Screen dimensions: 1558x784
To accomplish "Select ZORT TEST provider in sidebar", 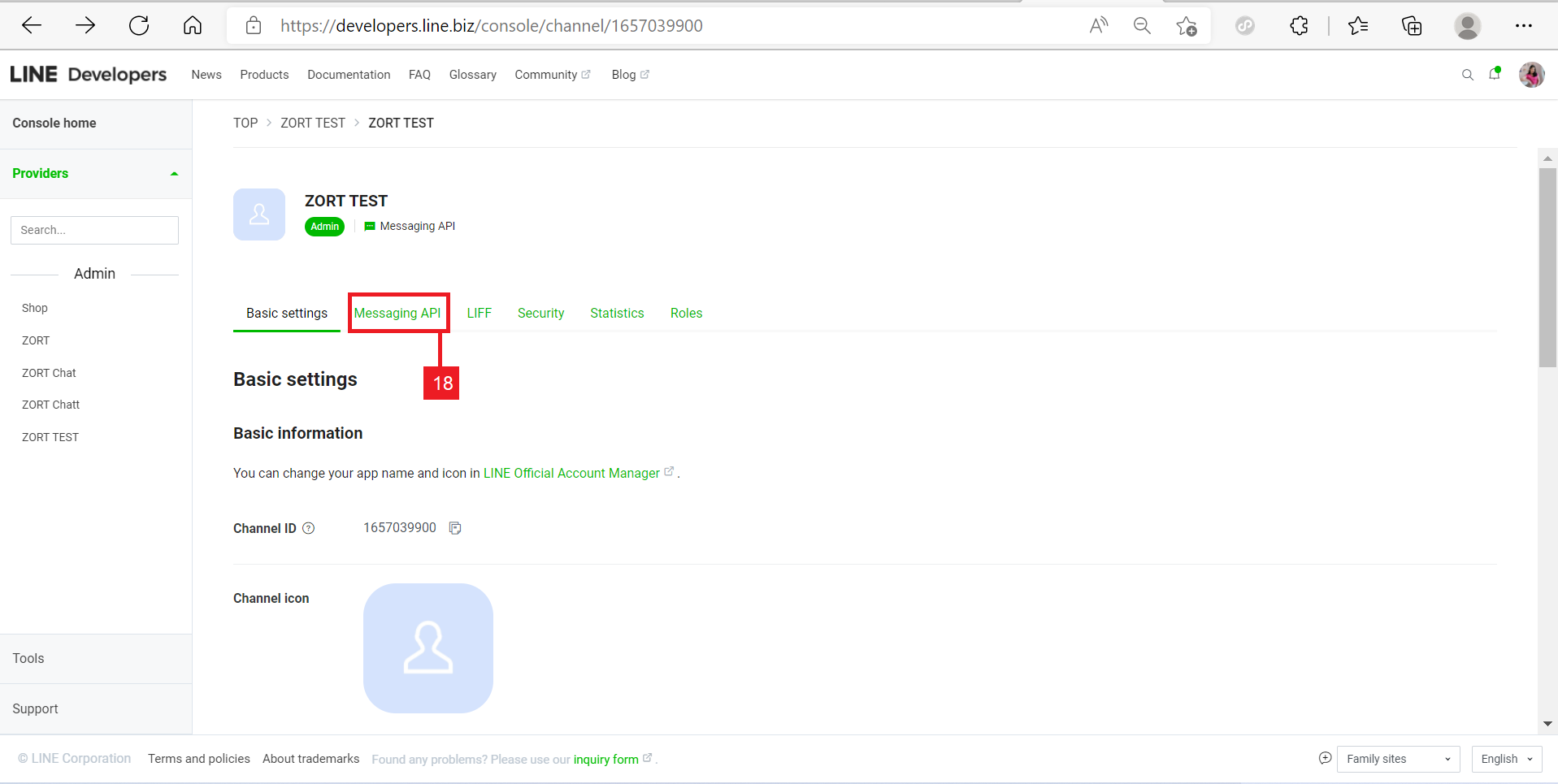I will coord(50,437).
